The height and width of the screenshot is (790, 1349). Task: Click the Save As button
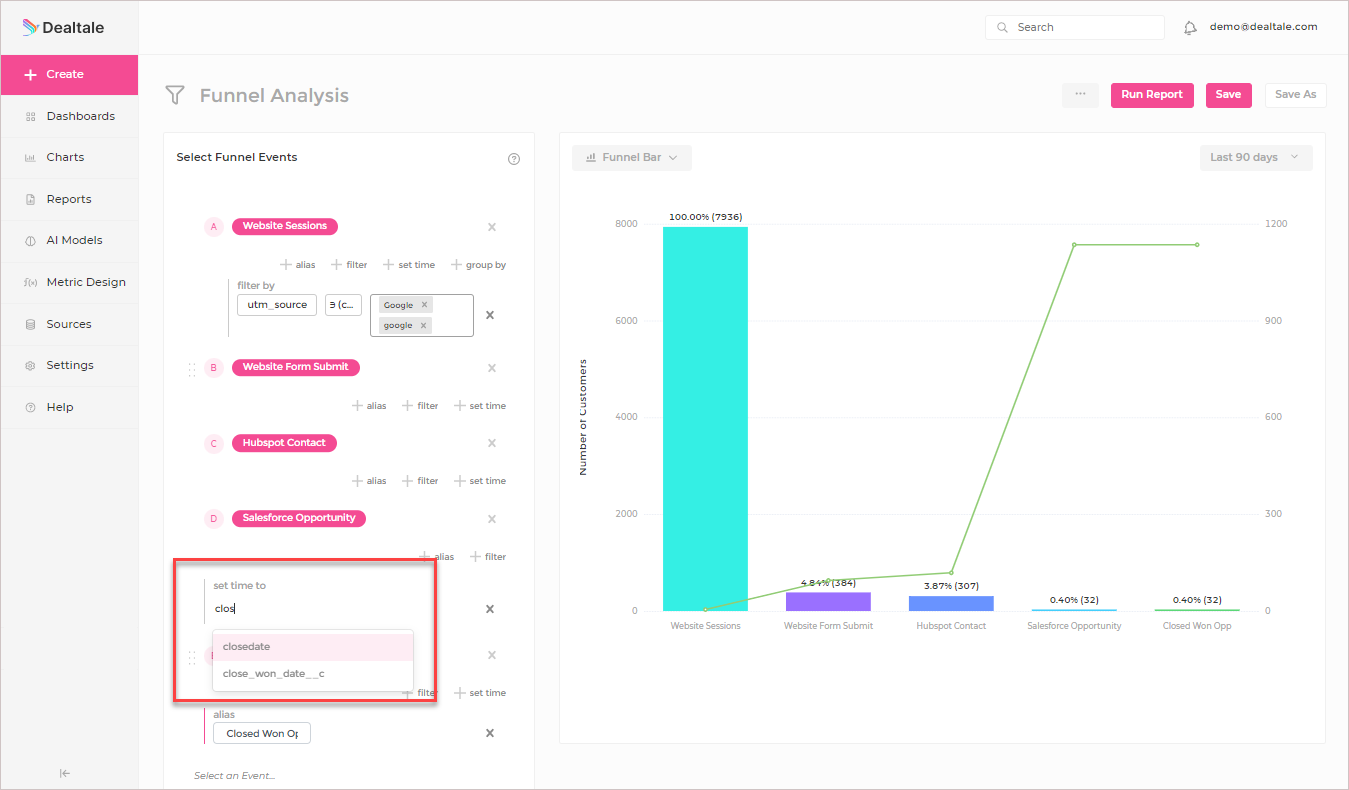pyautogui.click(x=1296, y=95)
